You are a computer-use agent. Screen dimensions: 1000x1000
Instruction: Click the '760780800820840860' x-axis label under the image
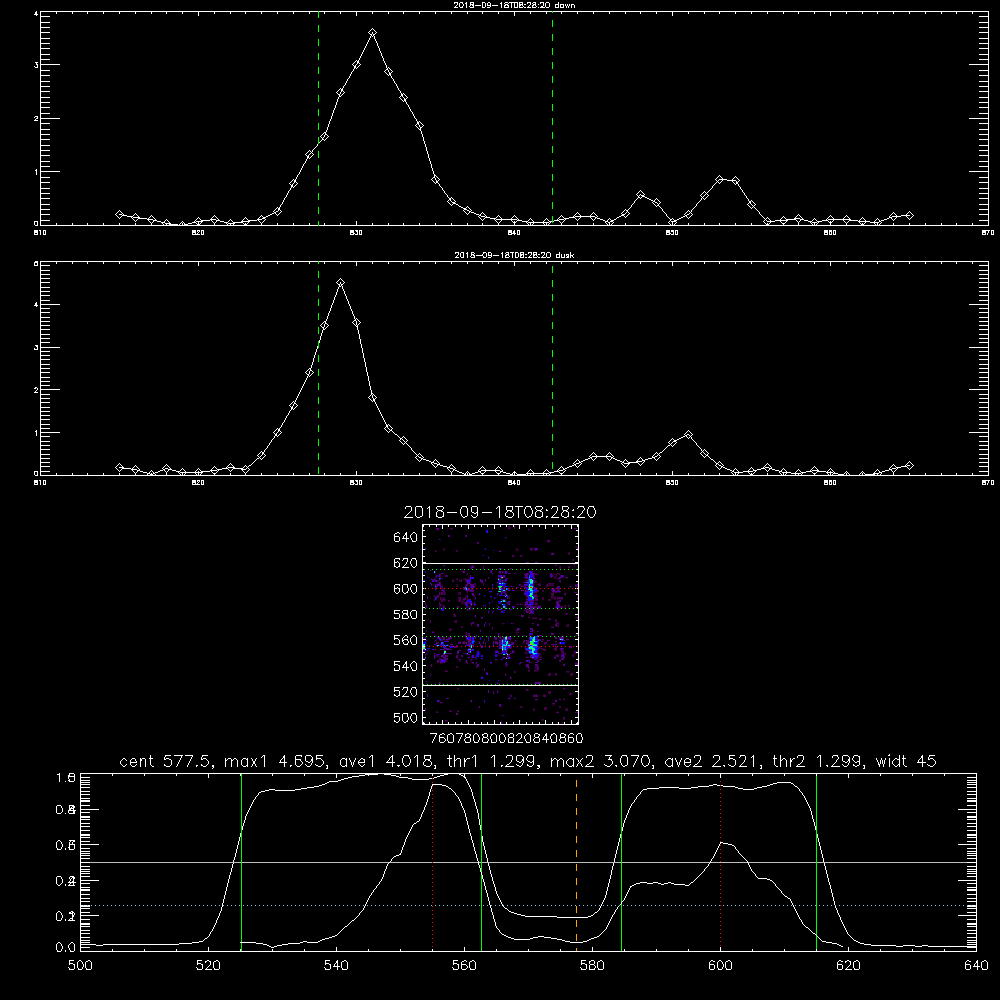click(506, 739)
